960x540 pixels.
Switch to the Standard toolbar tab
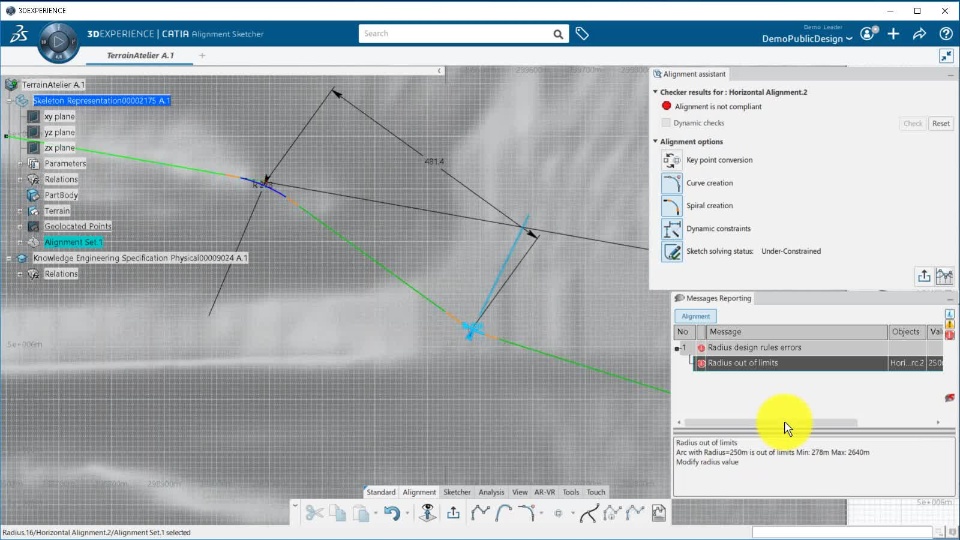click(x=381, y=492)
